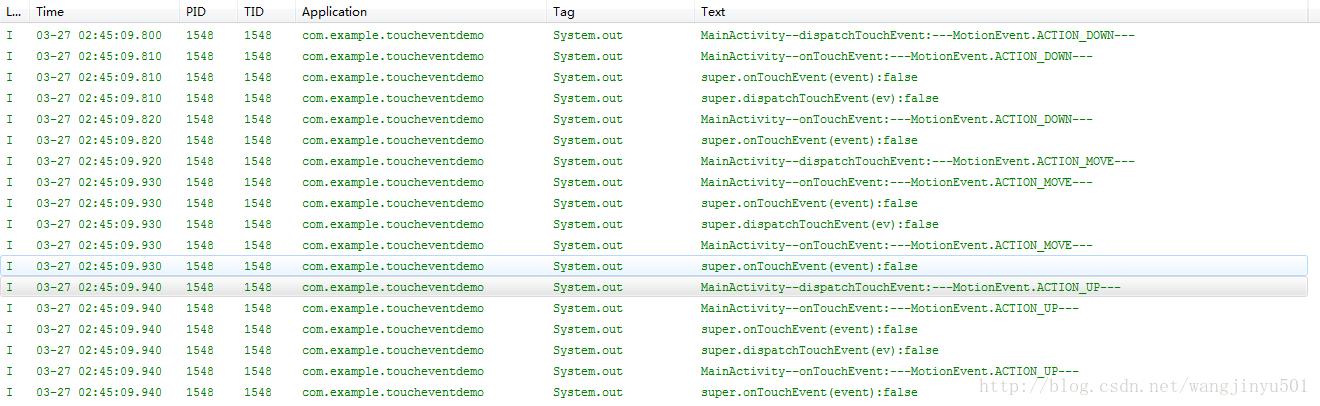Click the Text column header
The height and width of the screenshot is (406, 1320).
[x=1001, y=12]
